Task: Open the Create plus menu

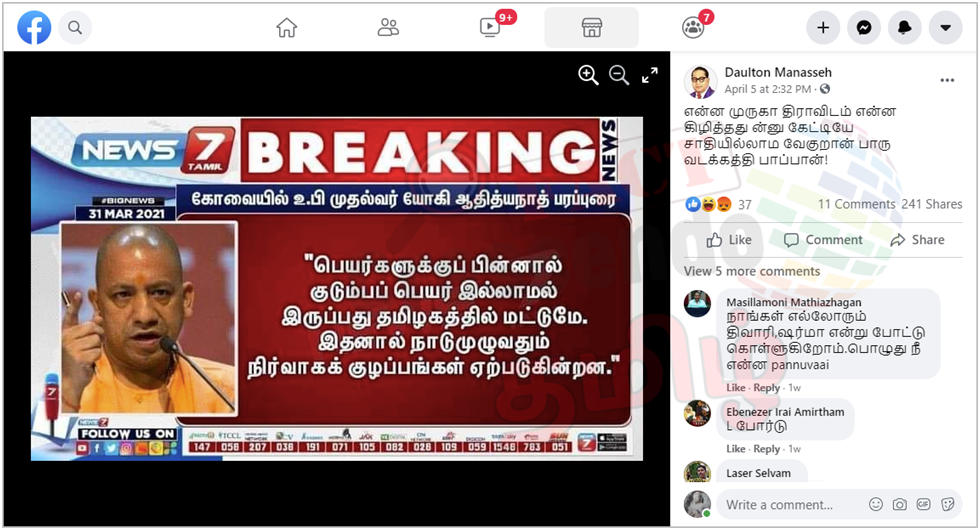Action: point(823,28)
